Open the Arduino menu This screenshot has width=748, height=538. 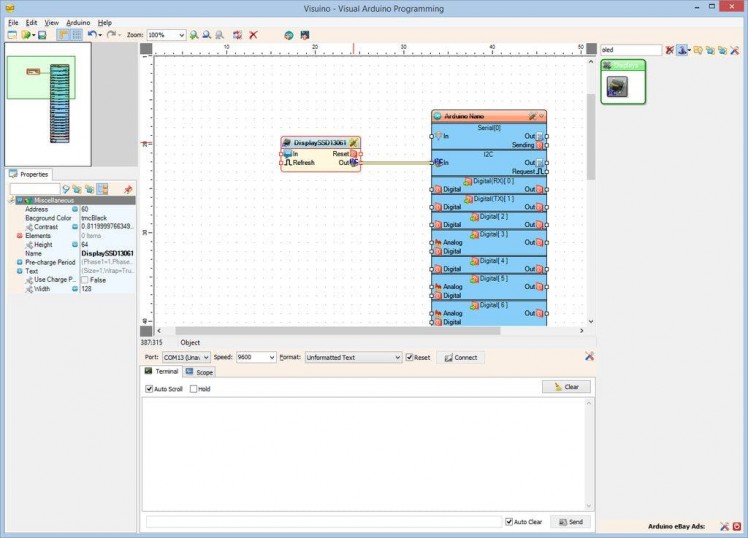77,21
